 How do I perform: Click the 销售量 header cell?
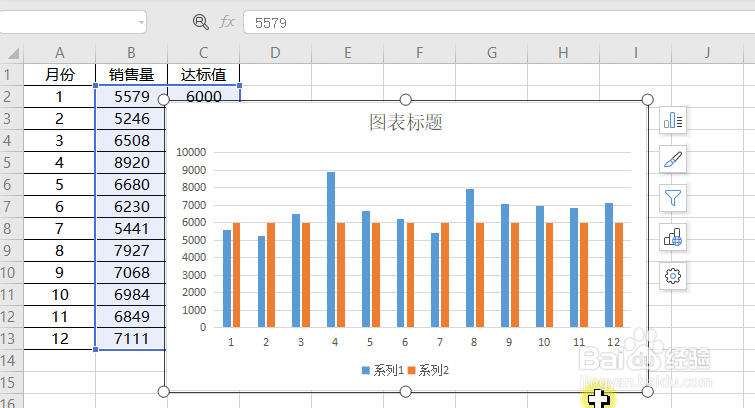[x=131, y=75]
